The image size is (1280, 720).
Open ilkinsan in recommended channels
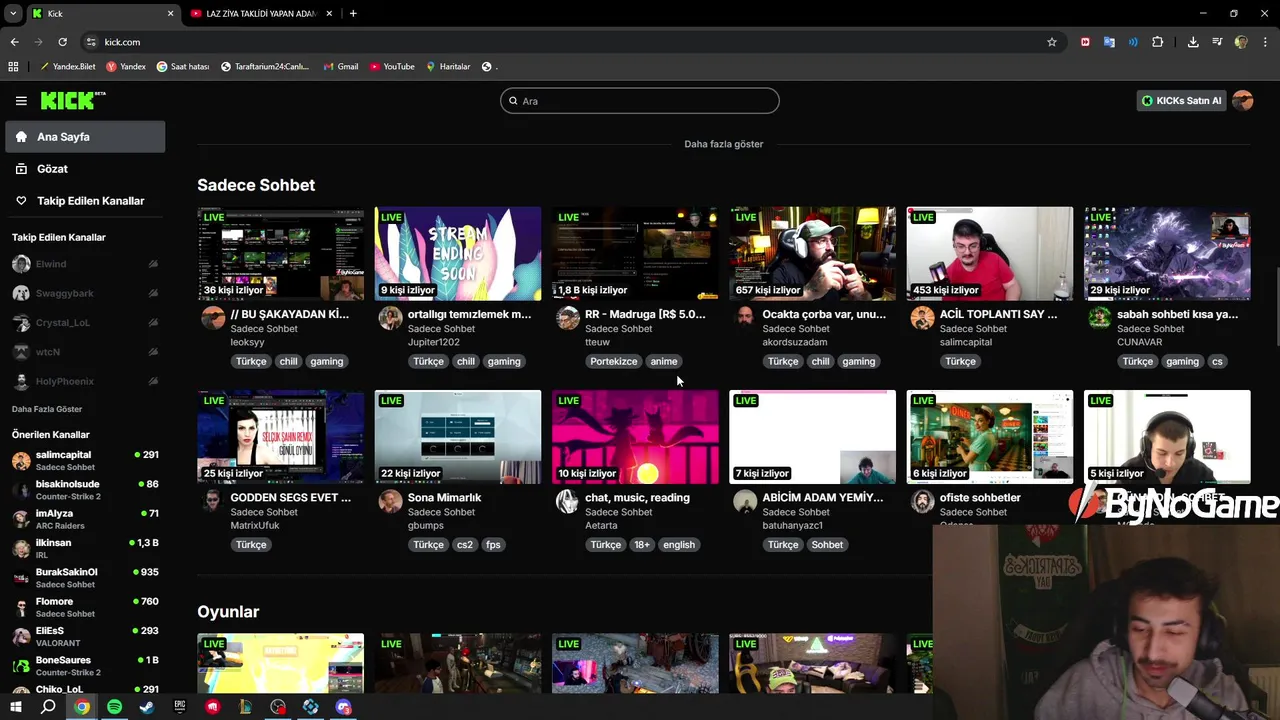[85, 548]
